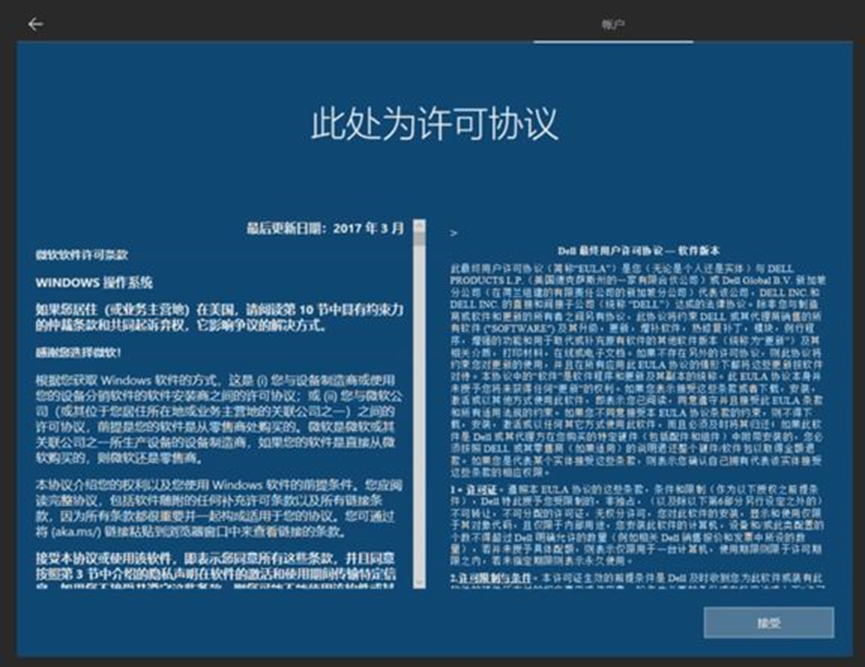
Task: Click the '2. 许可限制与条件' heading in Dell EULA
Action: [x=491, y=578]
